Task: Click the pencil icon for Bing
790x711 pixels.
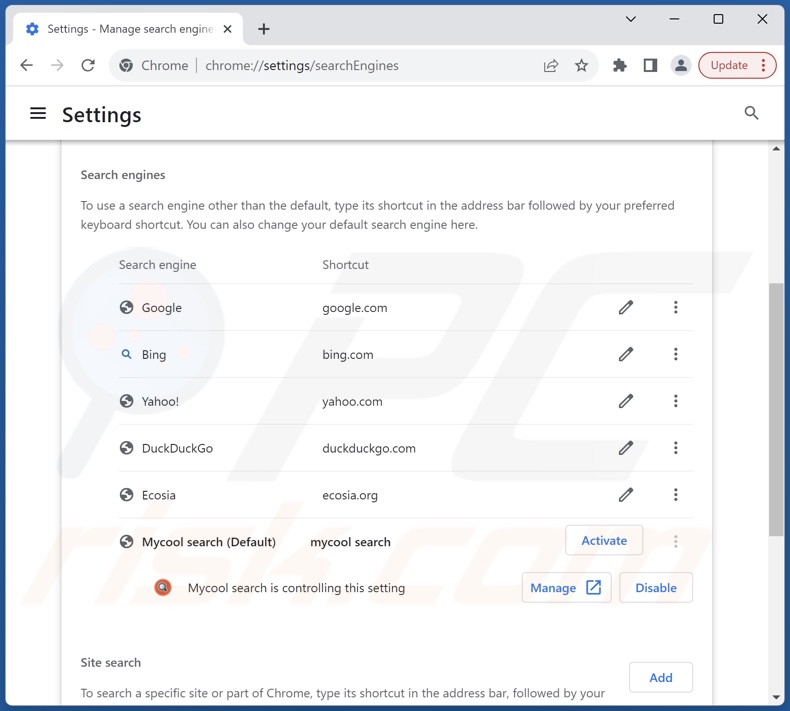Action: coord(625,354)
